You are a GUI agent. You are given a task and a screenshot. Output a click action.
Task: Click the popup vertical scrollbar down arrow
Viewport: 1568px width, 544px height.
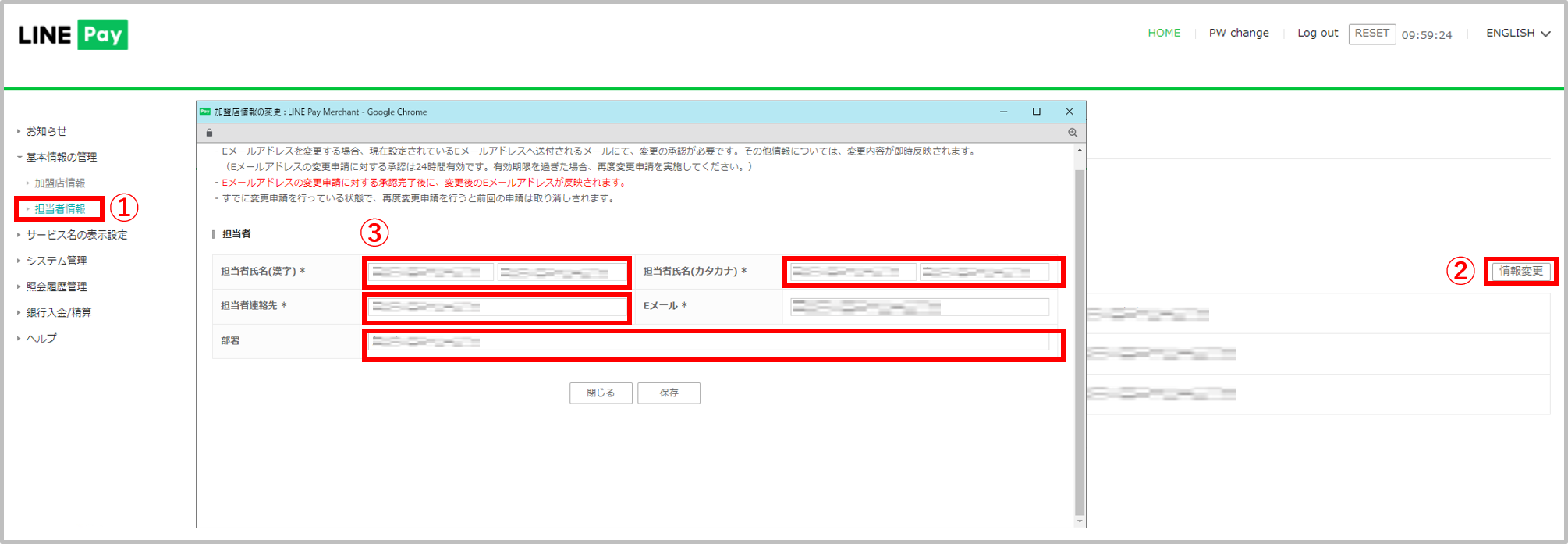coord(1080,521)
